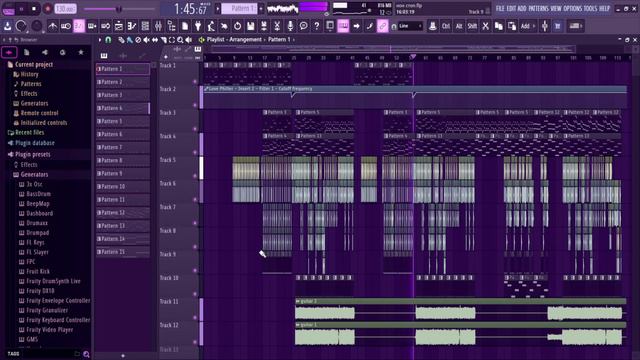Toggle the Ctrl modifier button
Screen dimensions: 640x360
[x=446, y=26]
